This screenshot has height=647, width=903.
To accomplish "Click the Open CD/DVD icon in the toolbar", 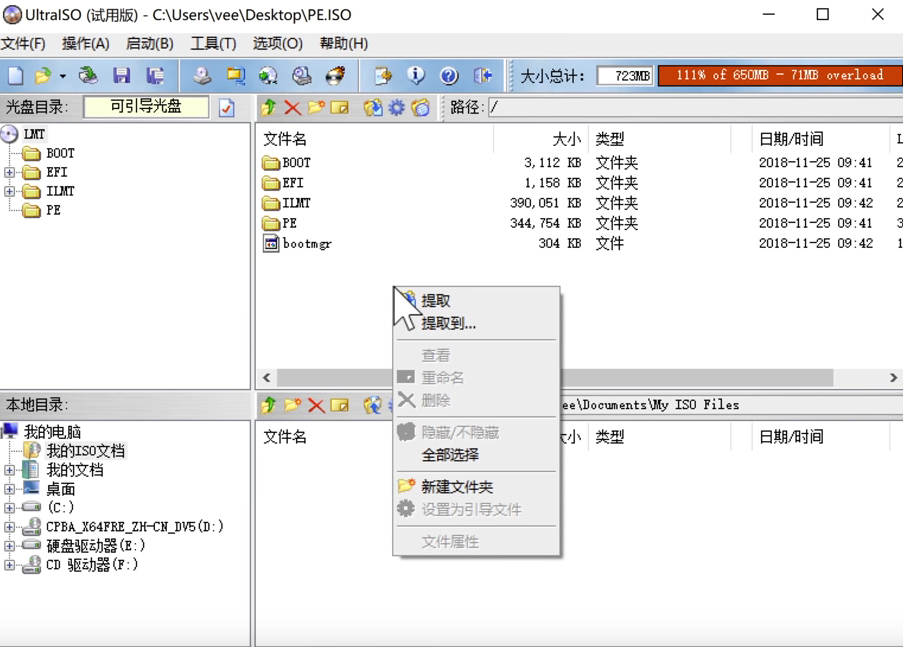I will (x=88, y=75).
